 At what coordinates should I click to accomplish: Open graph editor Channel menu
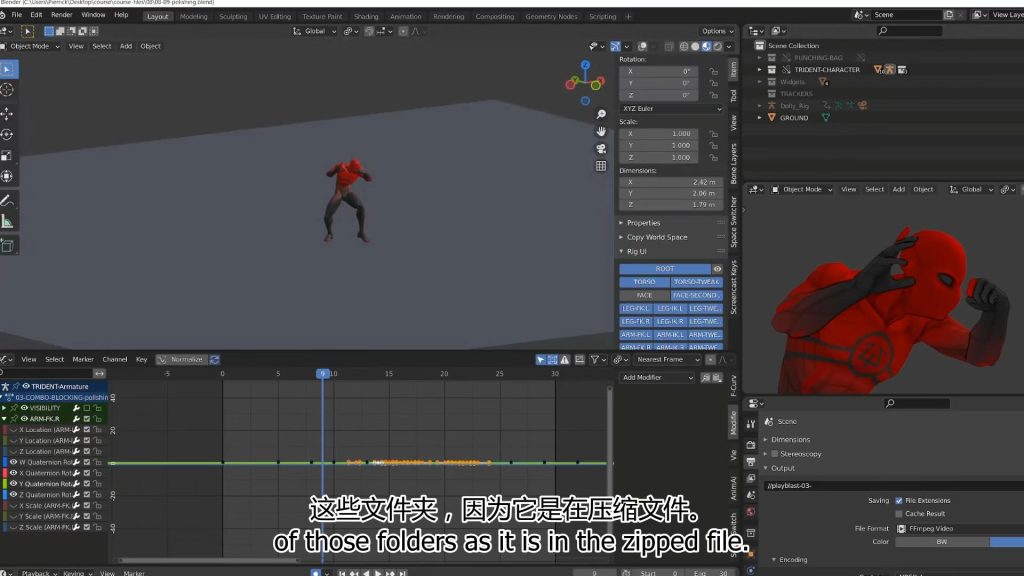click(x=114, y=359)
